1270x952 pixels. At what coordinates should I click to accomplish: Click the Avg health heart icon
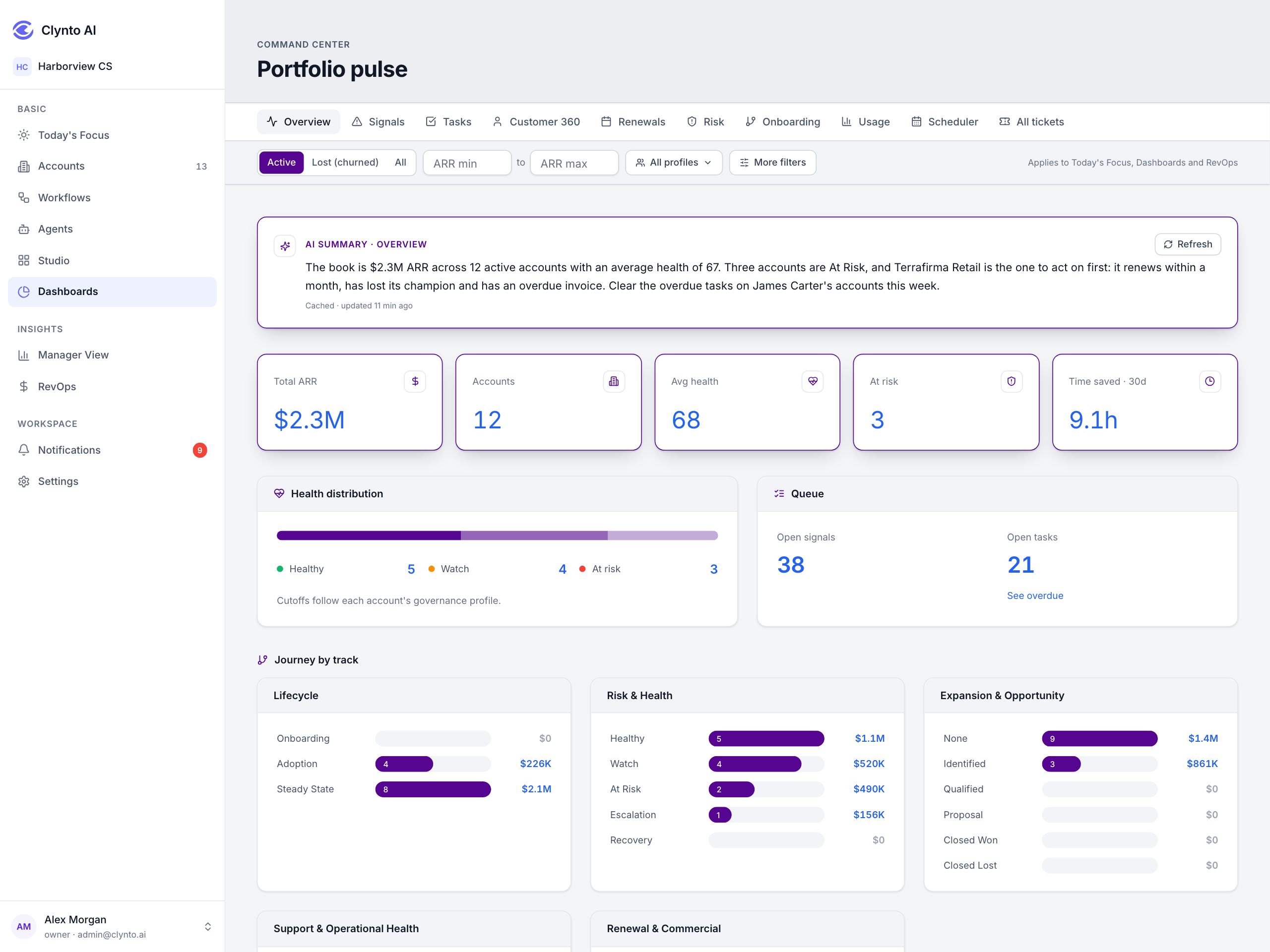click(x=813, y=382)
